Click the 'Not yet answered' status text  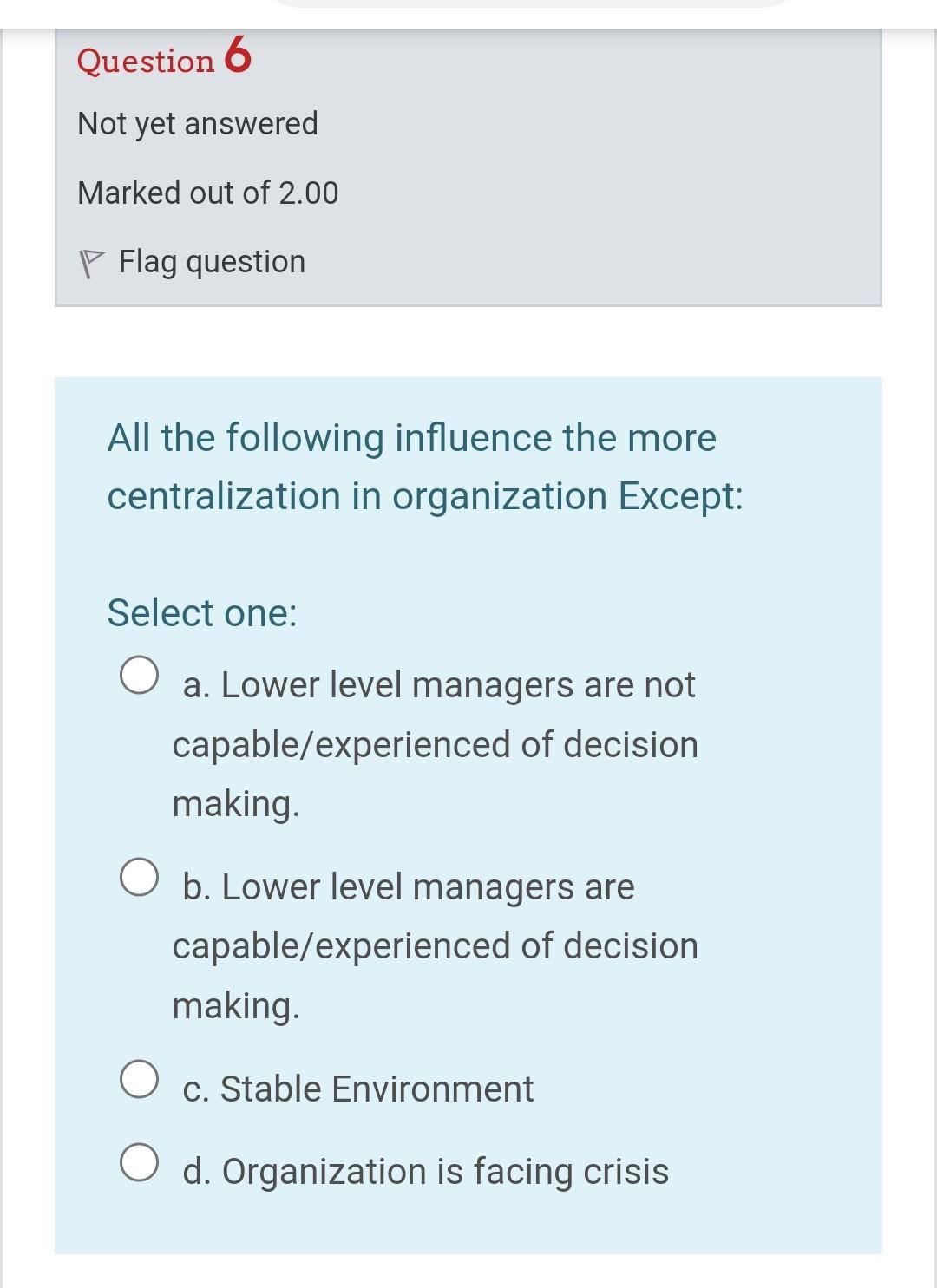(197, 123)
